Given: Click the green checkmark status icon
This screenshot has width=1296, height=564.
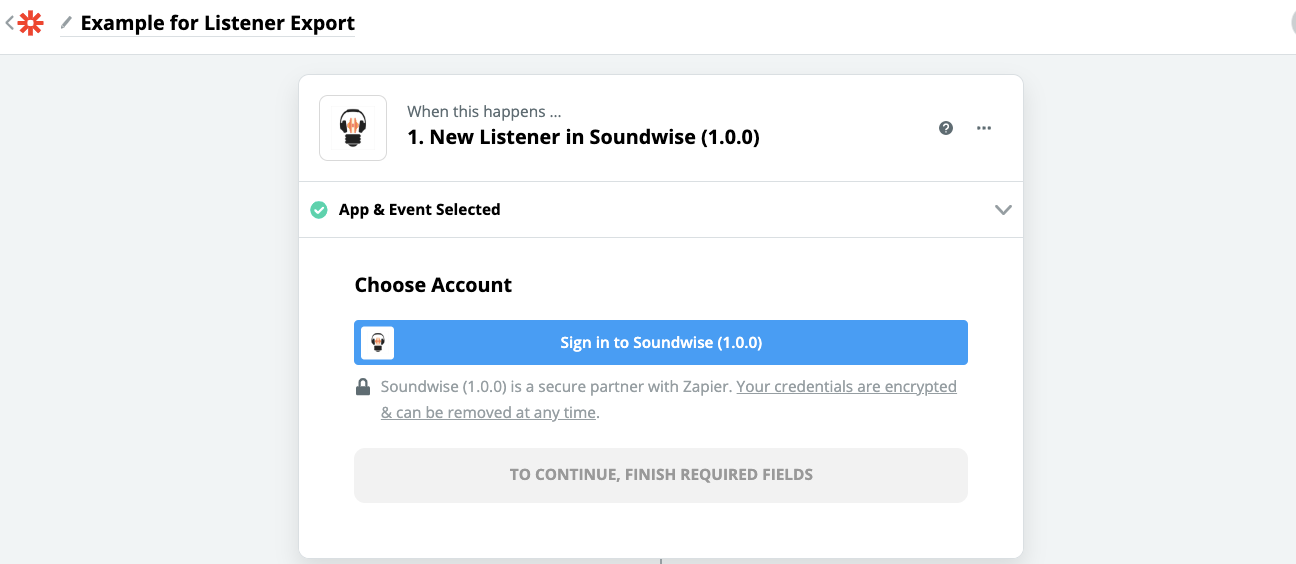Looking at the screenshot, I should [x=319, y=210].
